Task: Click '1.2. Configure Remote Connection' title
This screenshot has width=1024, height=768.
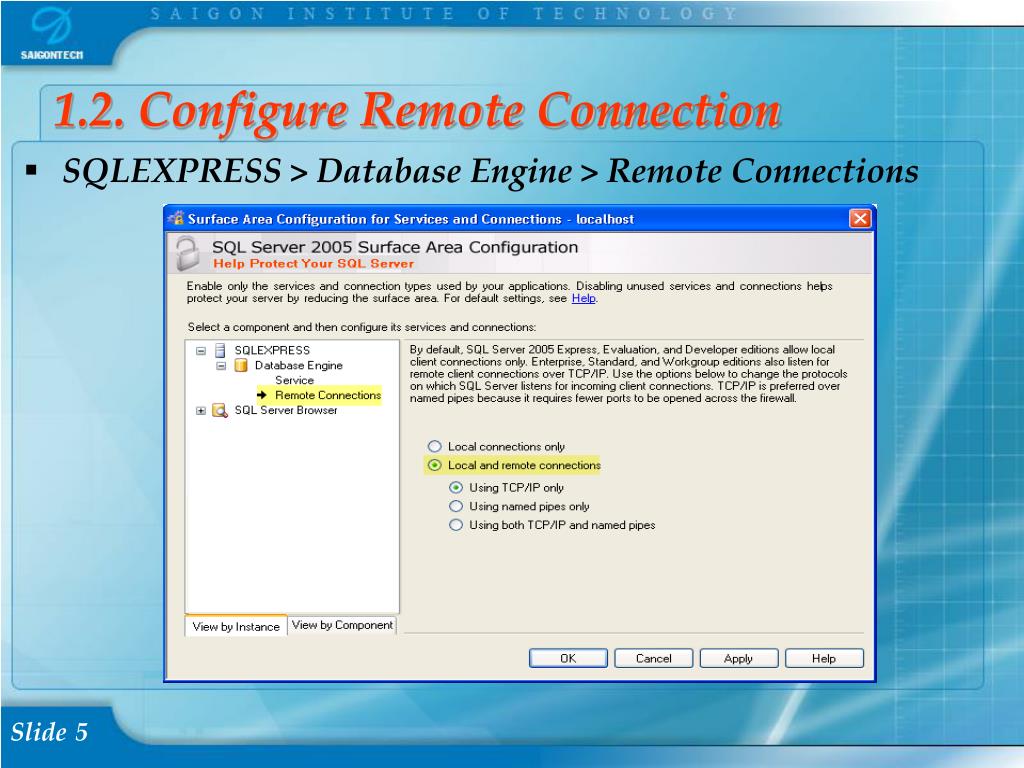Action: point(417,110)
